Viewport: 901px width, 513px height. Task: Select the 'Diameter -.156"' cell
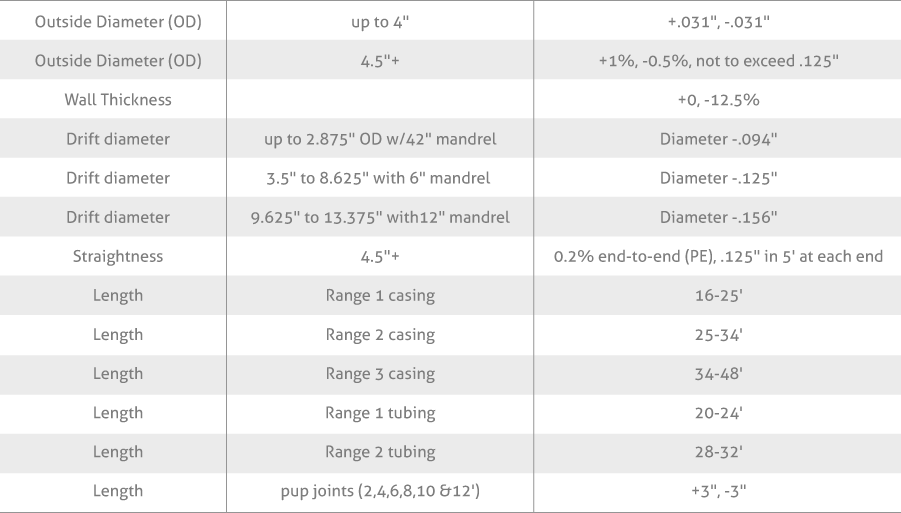click(718, 217)
